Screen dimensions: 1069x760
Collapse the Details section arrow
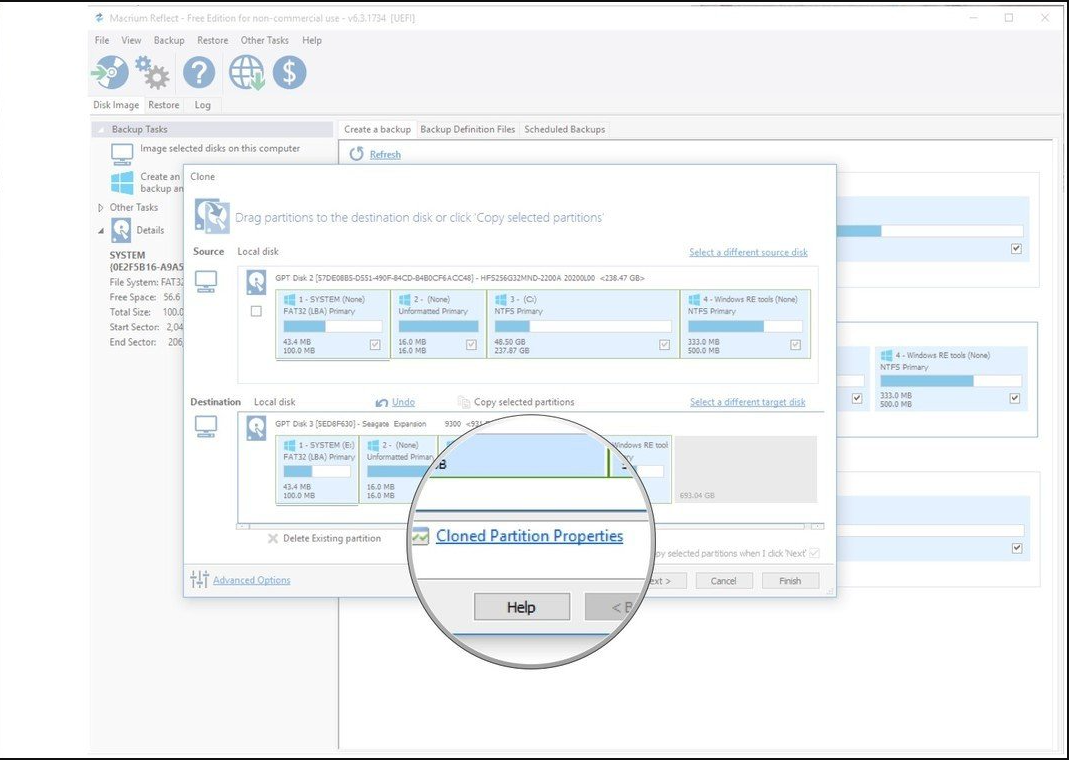(x=101, y=231)
